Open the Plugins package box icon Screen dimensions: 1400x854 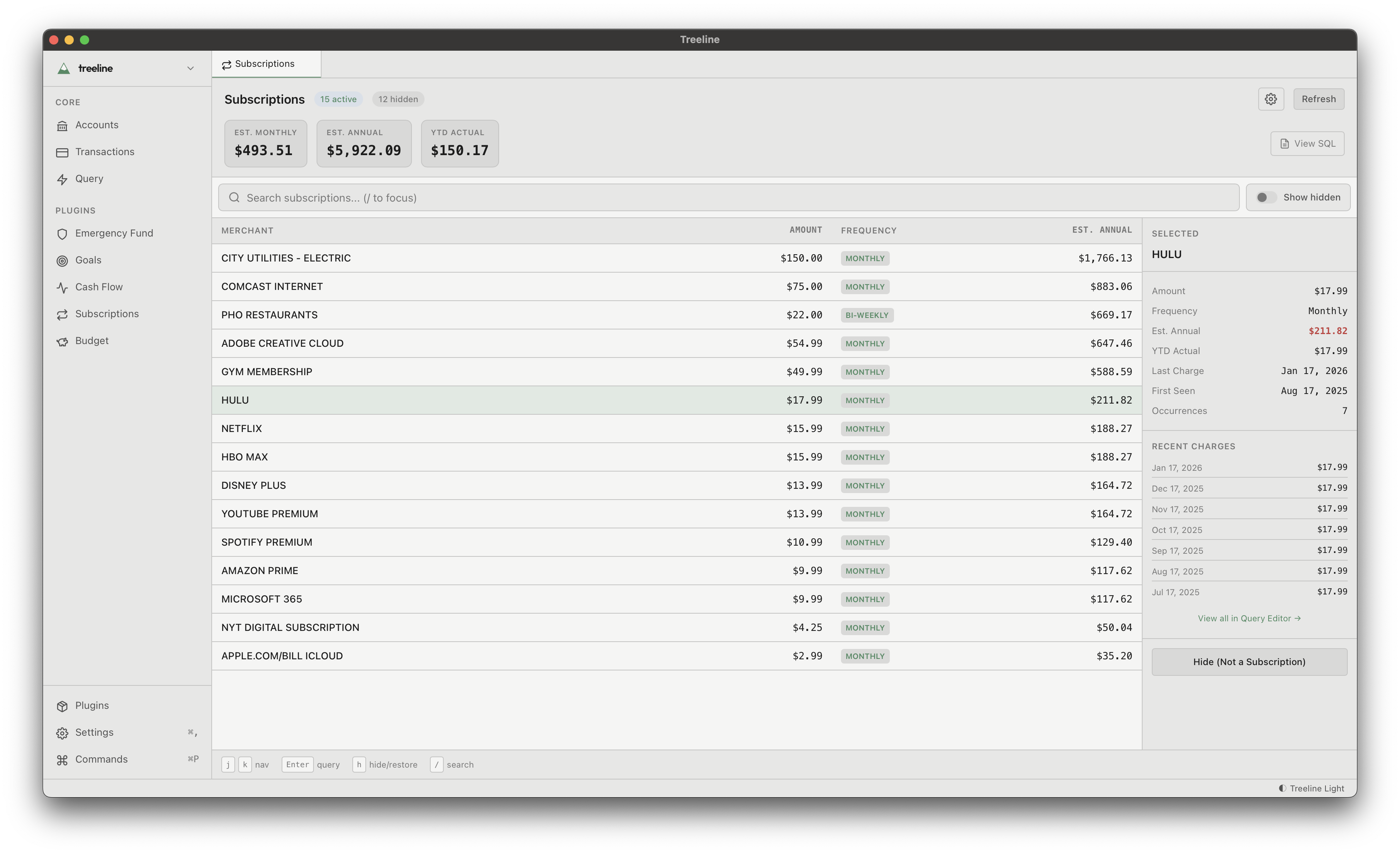63,706
